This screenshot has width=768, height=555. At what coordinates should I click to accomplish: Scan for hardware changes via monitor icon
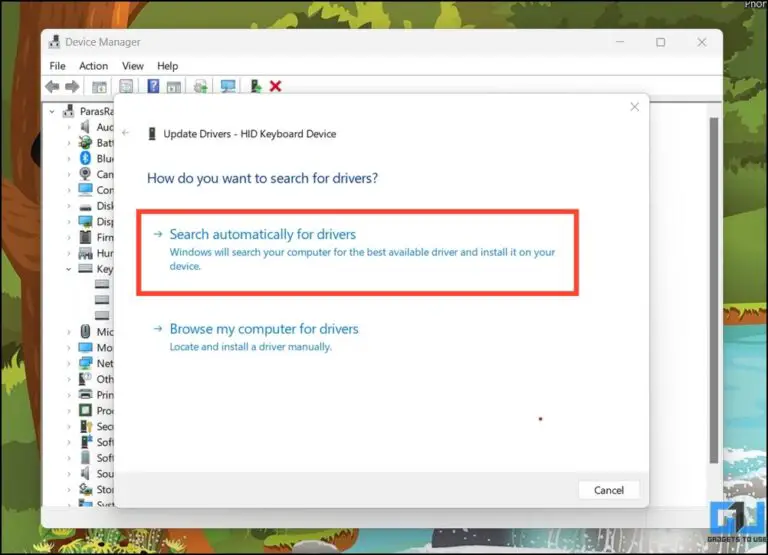tap(228, 87)
